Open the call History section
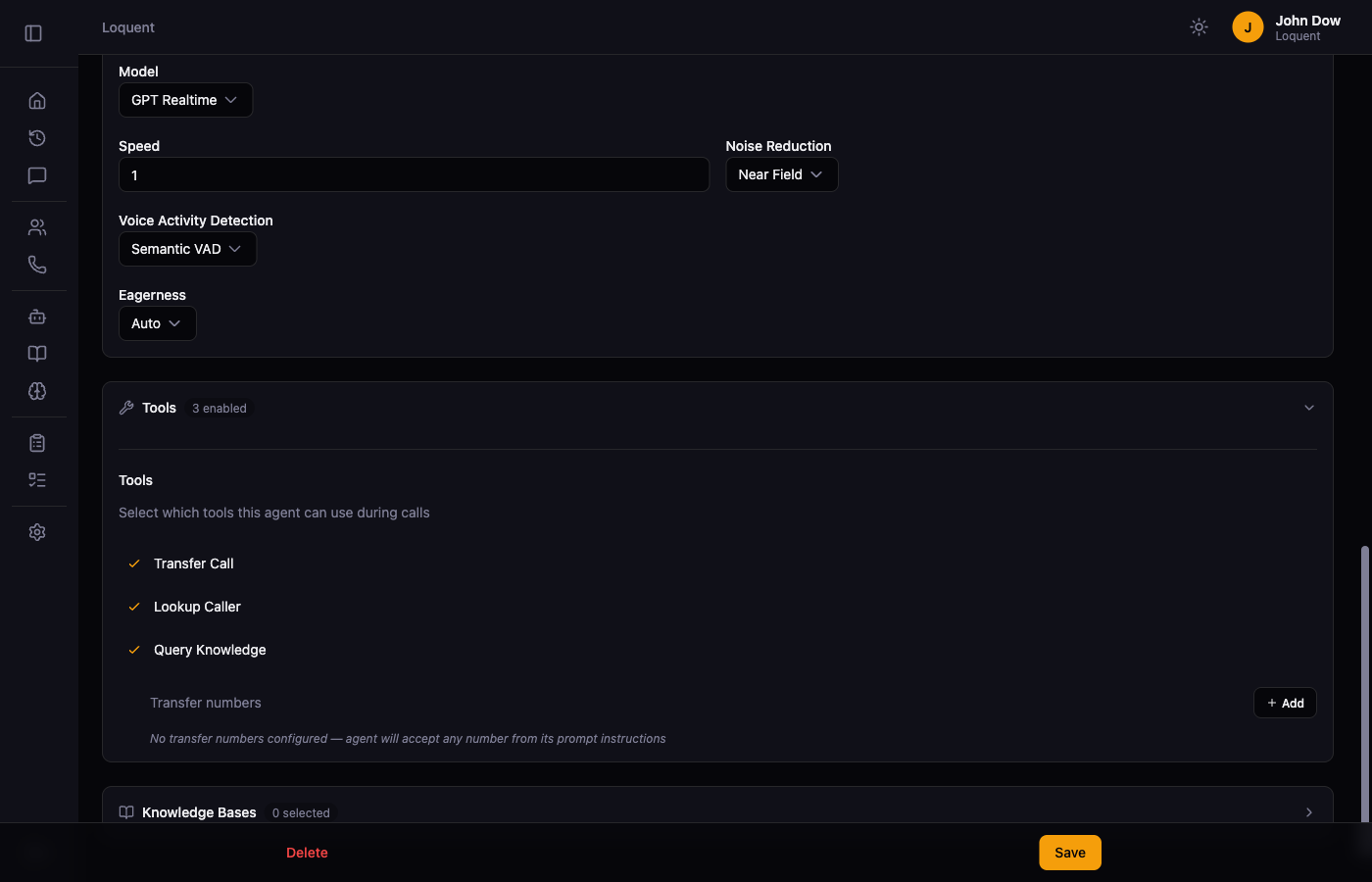The width and height of the screenshot is (1372, 882). point(36,137)
